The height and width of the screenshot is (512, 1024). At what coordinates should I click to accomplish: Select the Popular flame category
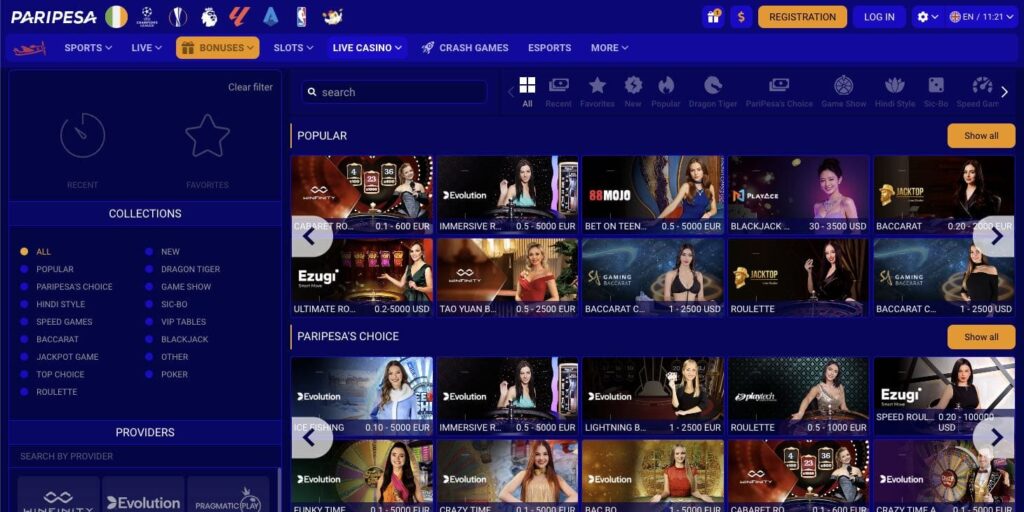click(x=665, y=92)
